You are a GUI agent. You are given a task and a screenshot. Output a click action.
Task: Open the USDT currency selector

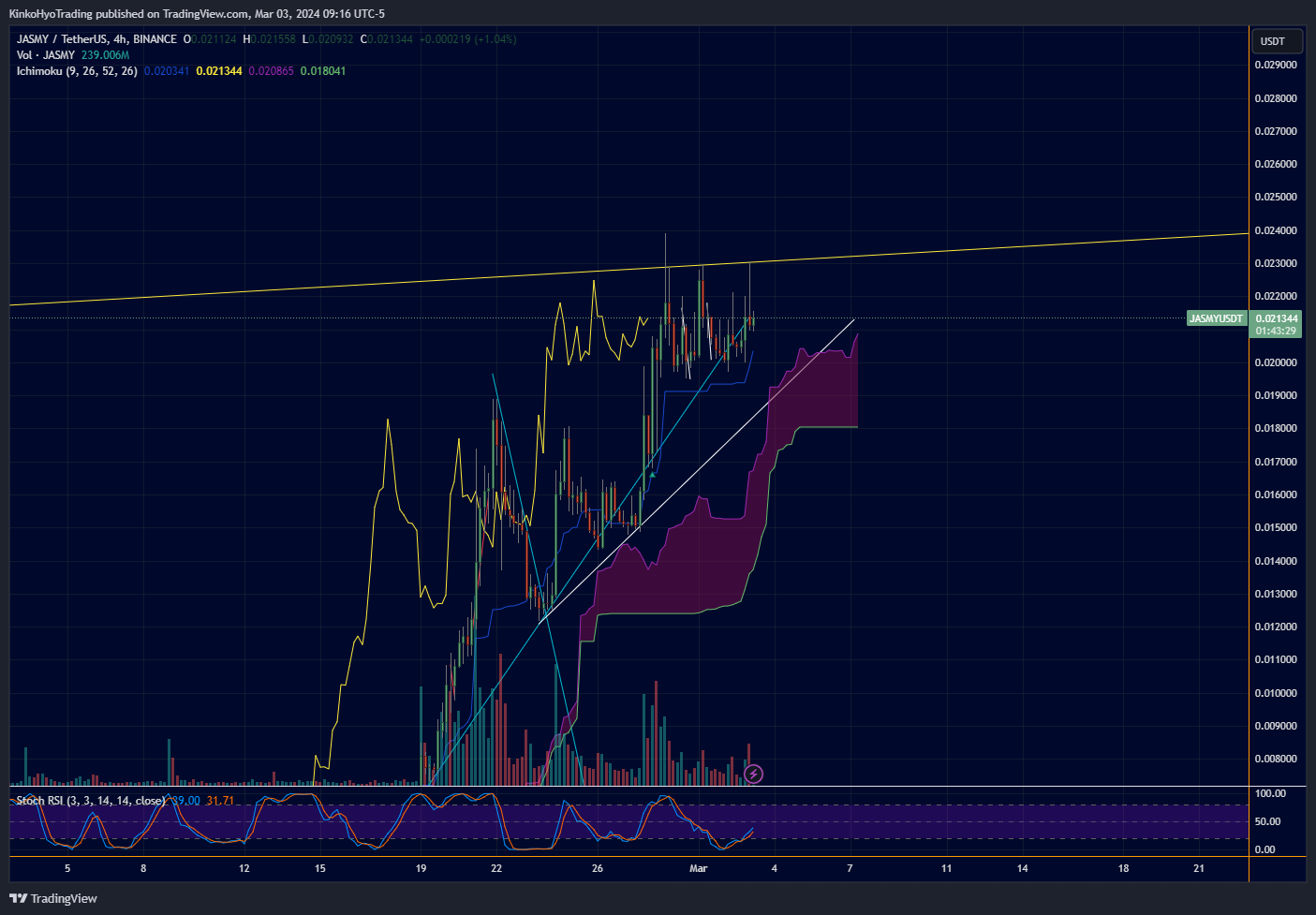[1277, 41]
